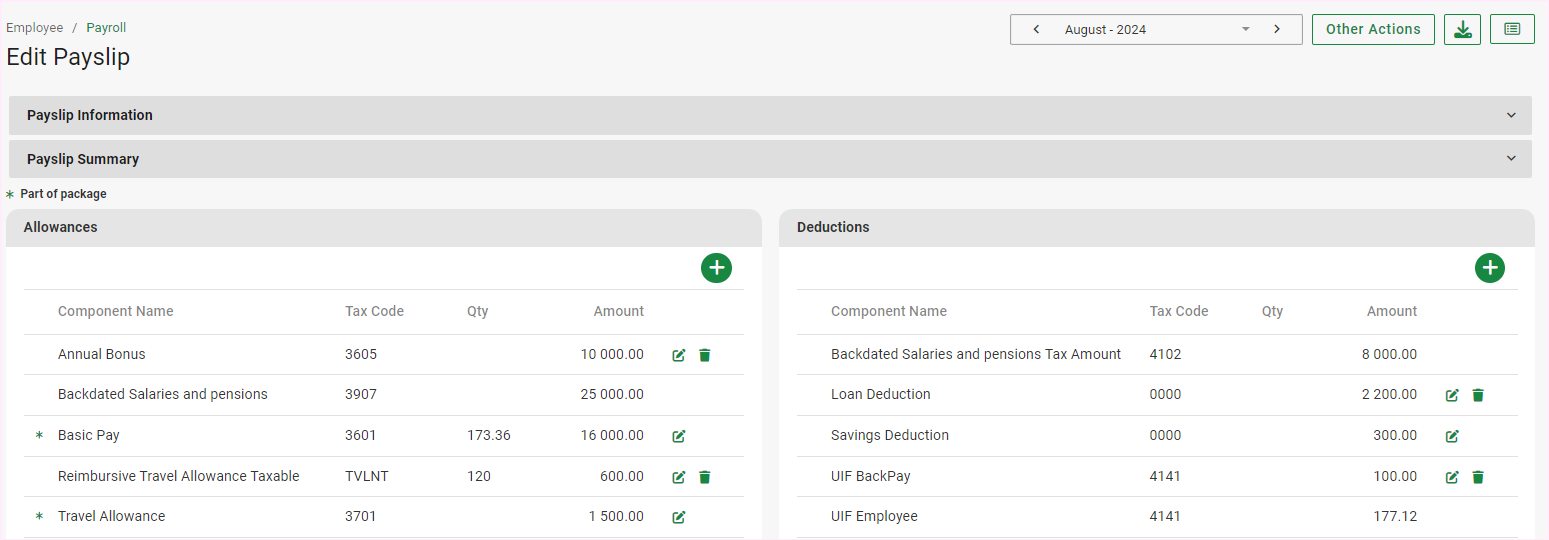The height and width of the screenshot is (540, 1549).
Task: Open the Other Actions menu
Action: pos(1373,30)
